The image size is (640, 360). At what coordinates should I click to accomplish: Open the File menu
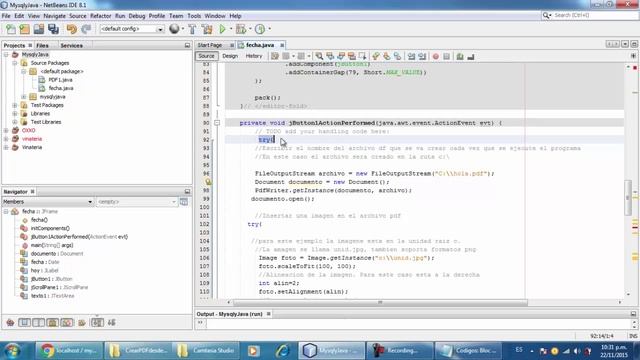6,16
